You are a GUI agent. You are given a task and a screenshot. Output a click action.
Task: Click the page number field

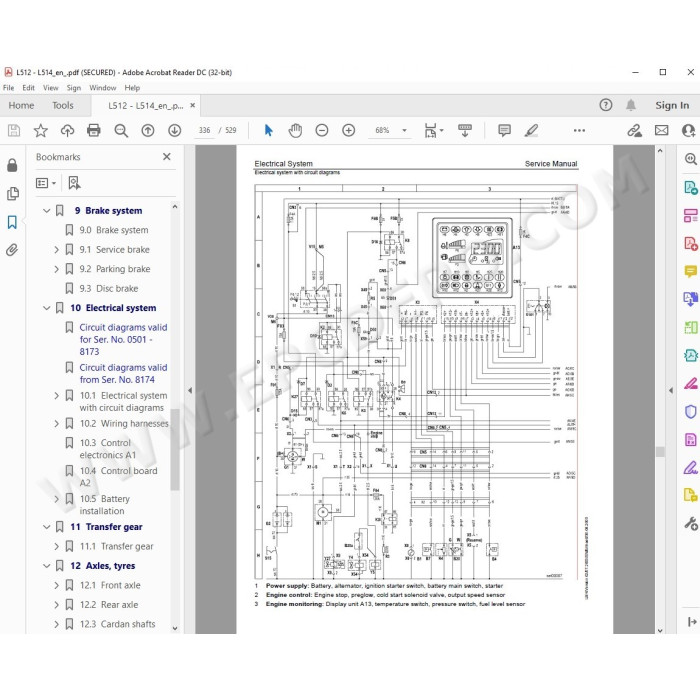pyautogui.click(x=204, y=130)
